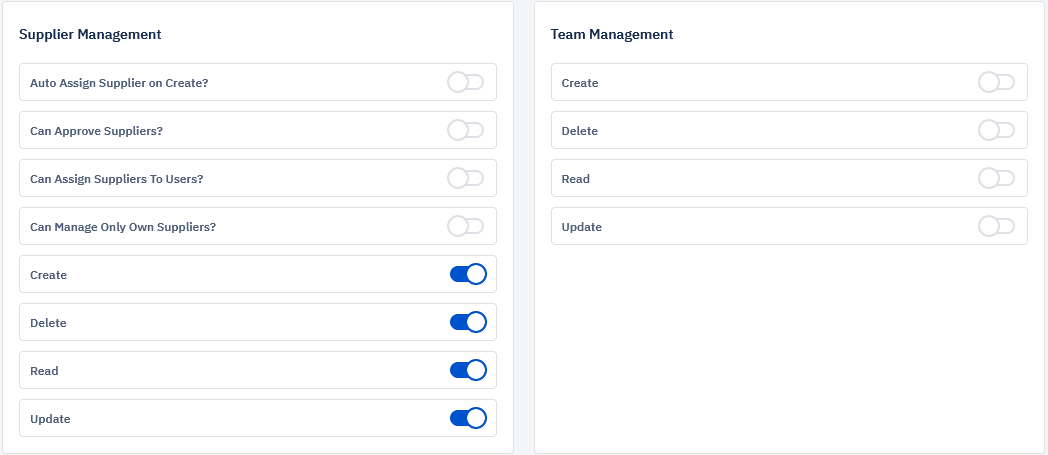This screenshot has width=1048, height=455.
Task: Select the 'Auto Assign Supplier on Create?' label text
Action: point(120,83)
